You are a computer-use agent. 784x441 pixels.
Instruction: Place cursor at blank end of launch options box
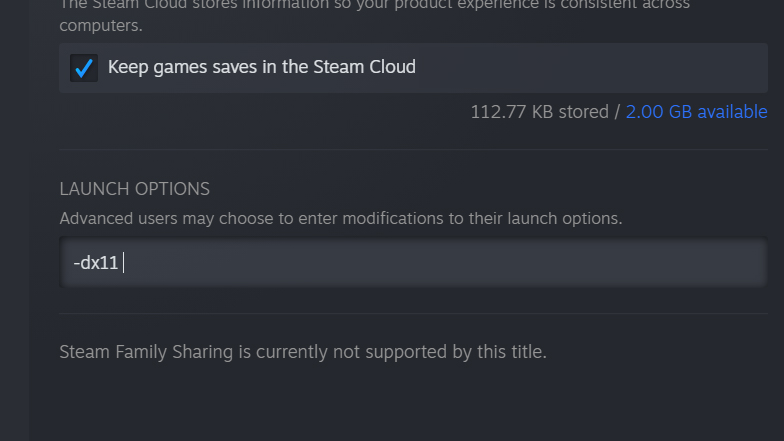(x=445, y=262)
